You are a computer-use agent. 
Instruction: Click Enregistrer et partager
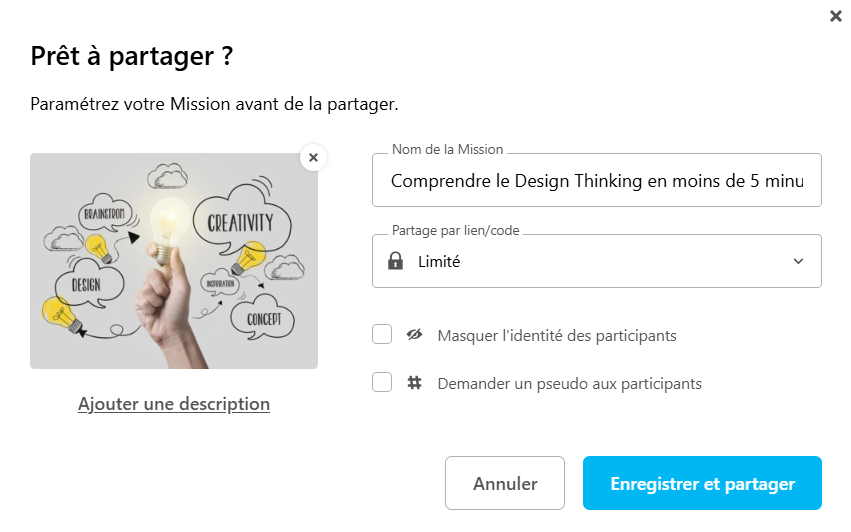pos(702,484)
